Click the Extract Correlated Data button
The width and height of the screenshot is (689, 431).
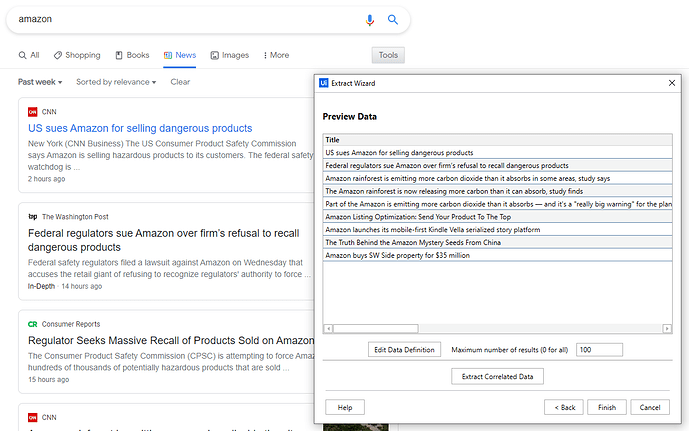497,376
